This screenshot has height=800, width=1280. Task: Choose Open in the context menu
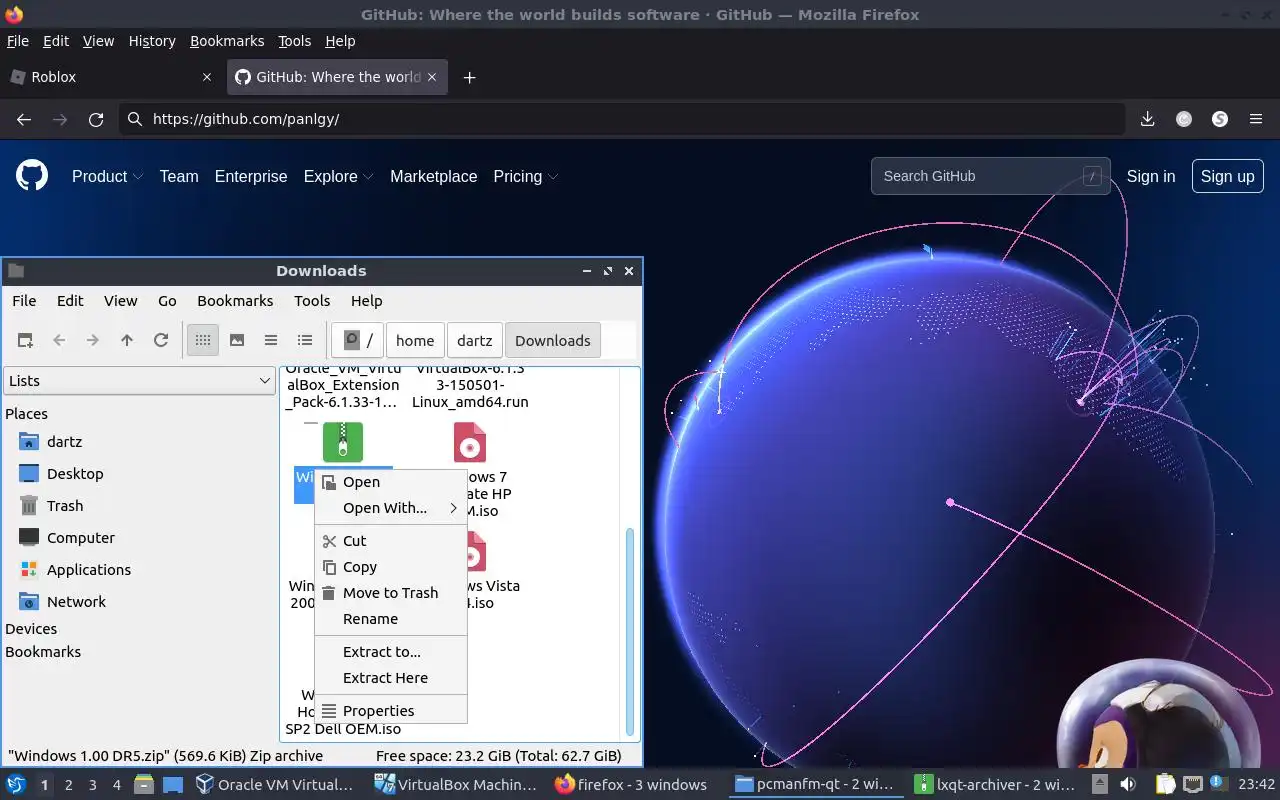click(x=391, y=482)
